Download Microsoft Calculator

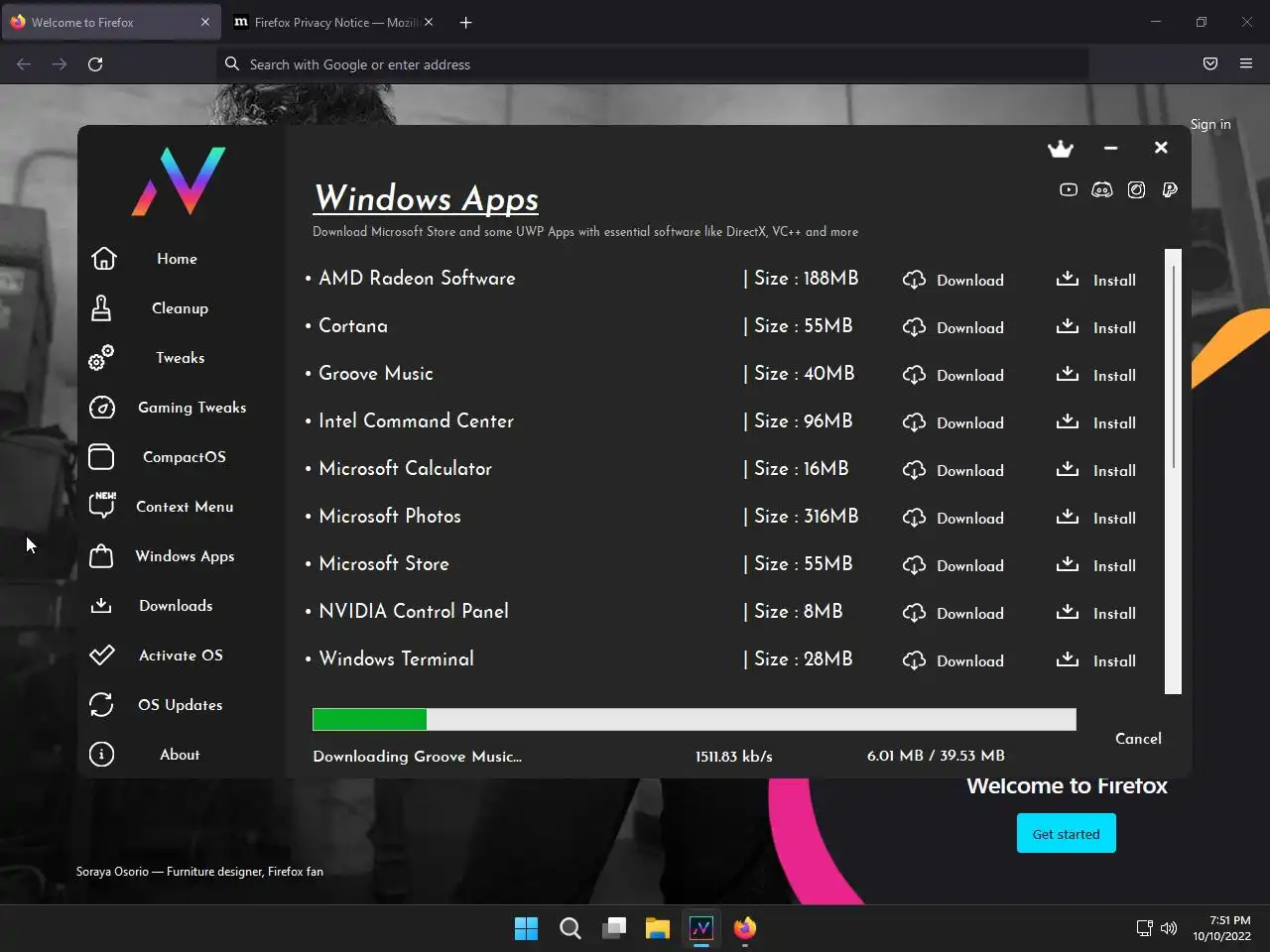953,470
